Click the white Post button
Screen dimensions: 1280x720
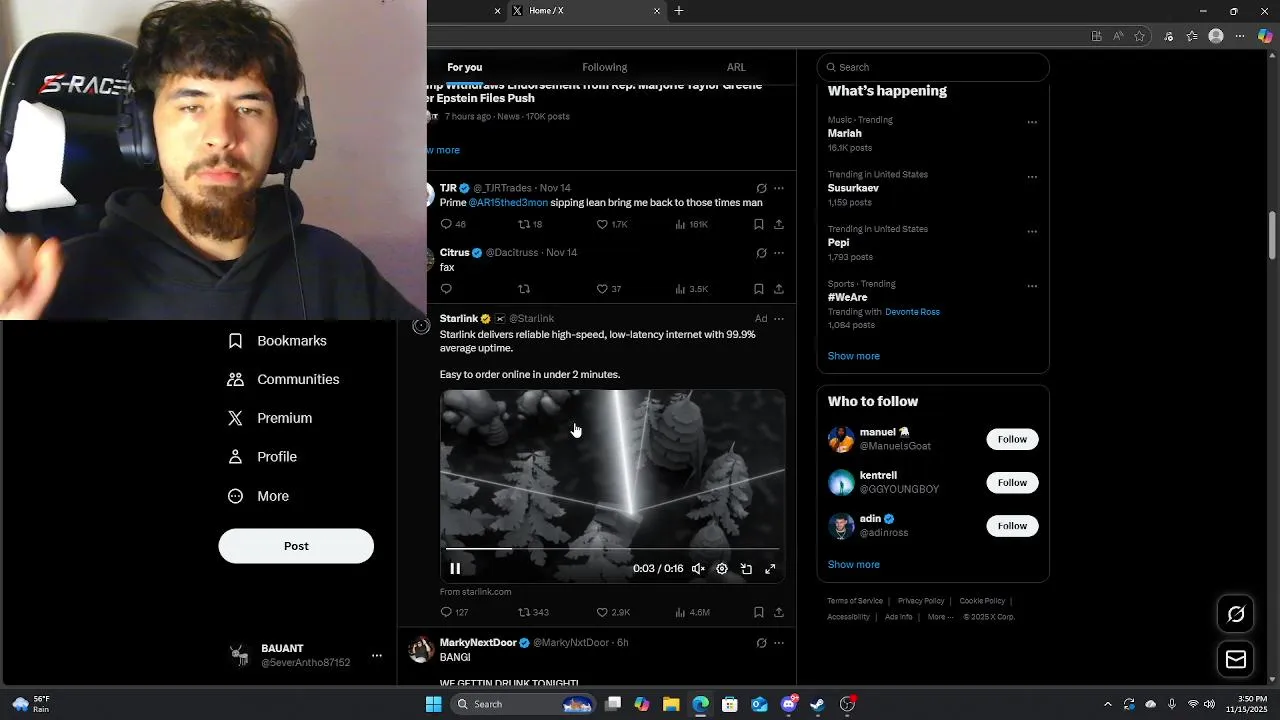pyautogui.click(x=296, y=546)
